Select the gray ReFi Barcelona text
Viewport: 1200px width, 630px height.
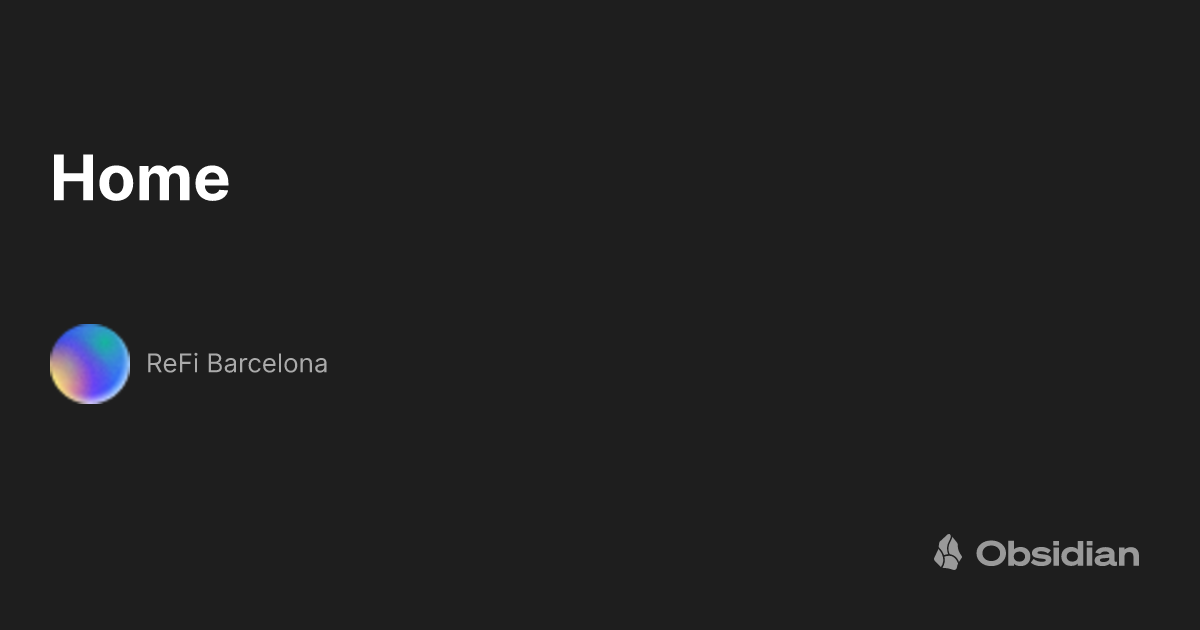pos(237,364)
